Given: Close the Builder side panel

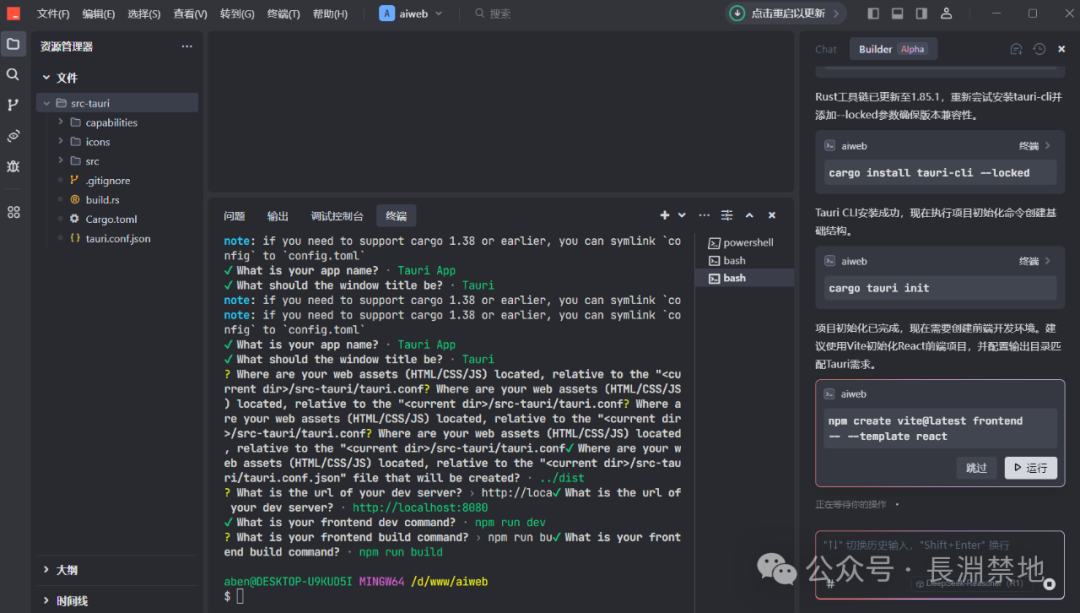Looking at the screenshot, I should click(1061, 49).
